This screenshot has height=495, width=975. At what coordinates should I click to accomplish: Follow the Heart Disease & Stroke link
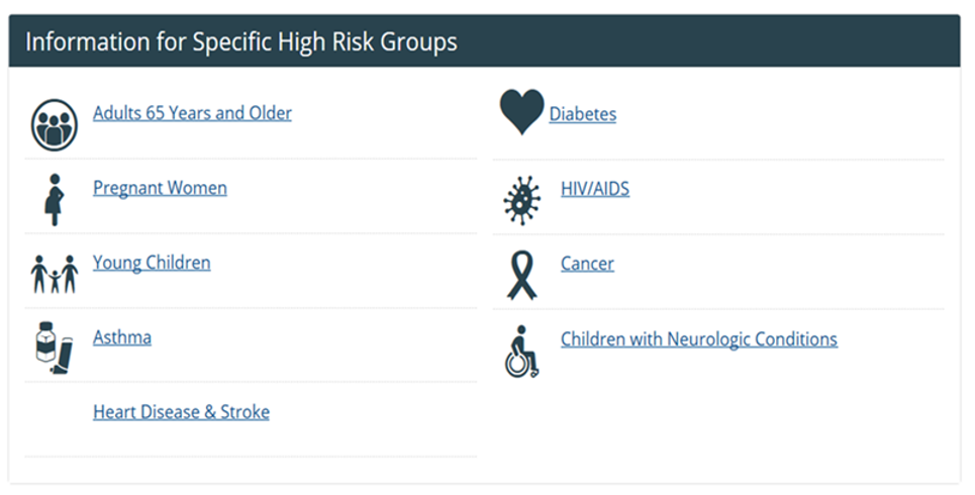pyautogui.click(x=181, y=412)
